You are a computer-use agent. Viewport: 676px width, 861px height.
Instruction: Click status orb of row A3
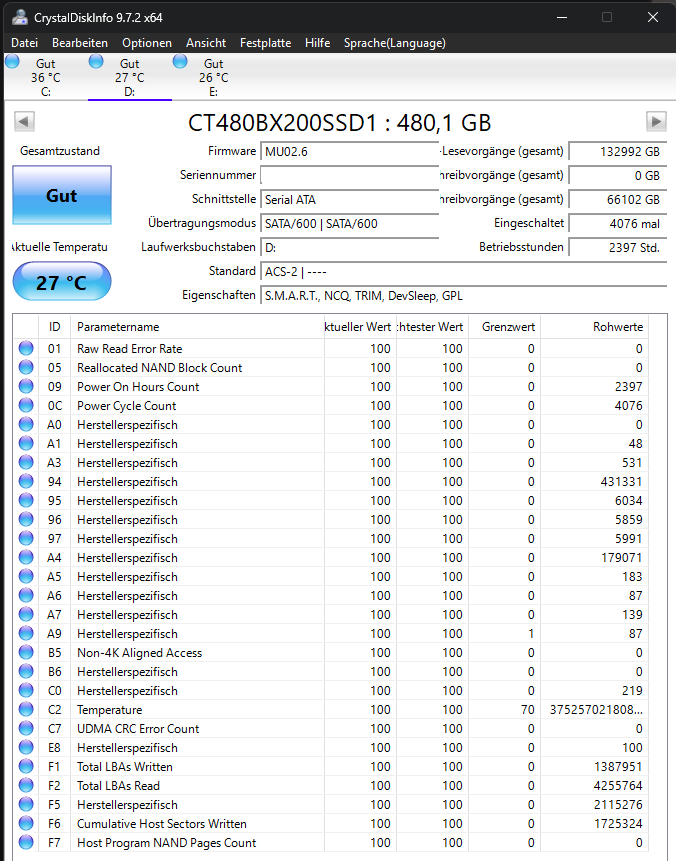(x=26, y=462)
